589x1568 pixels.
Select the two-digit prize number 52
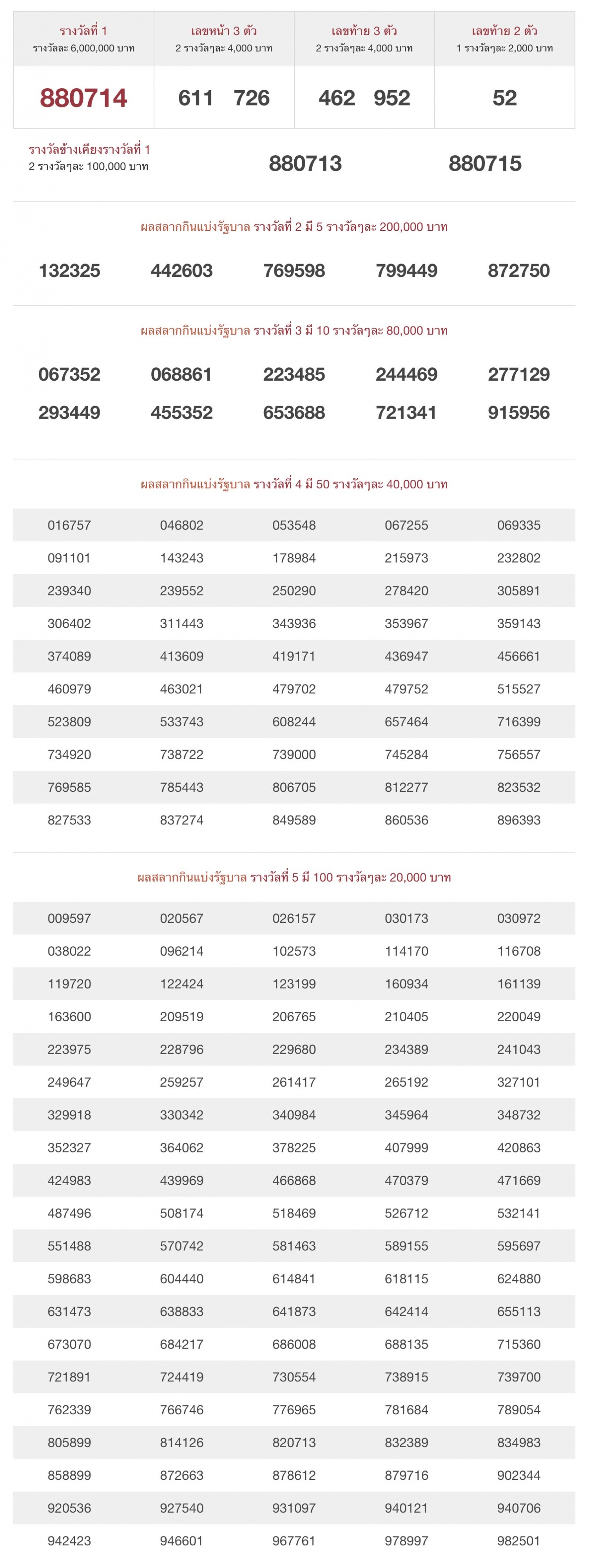click(504, 98)
